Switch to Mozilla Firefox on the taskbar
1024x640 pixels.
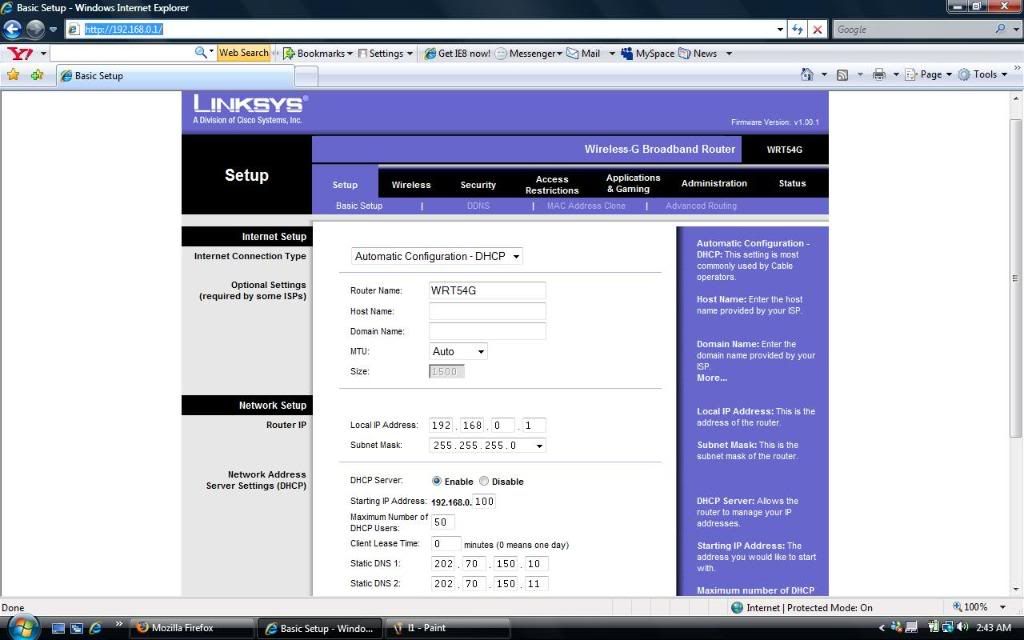[191, 628]
